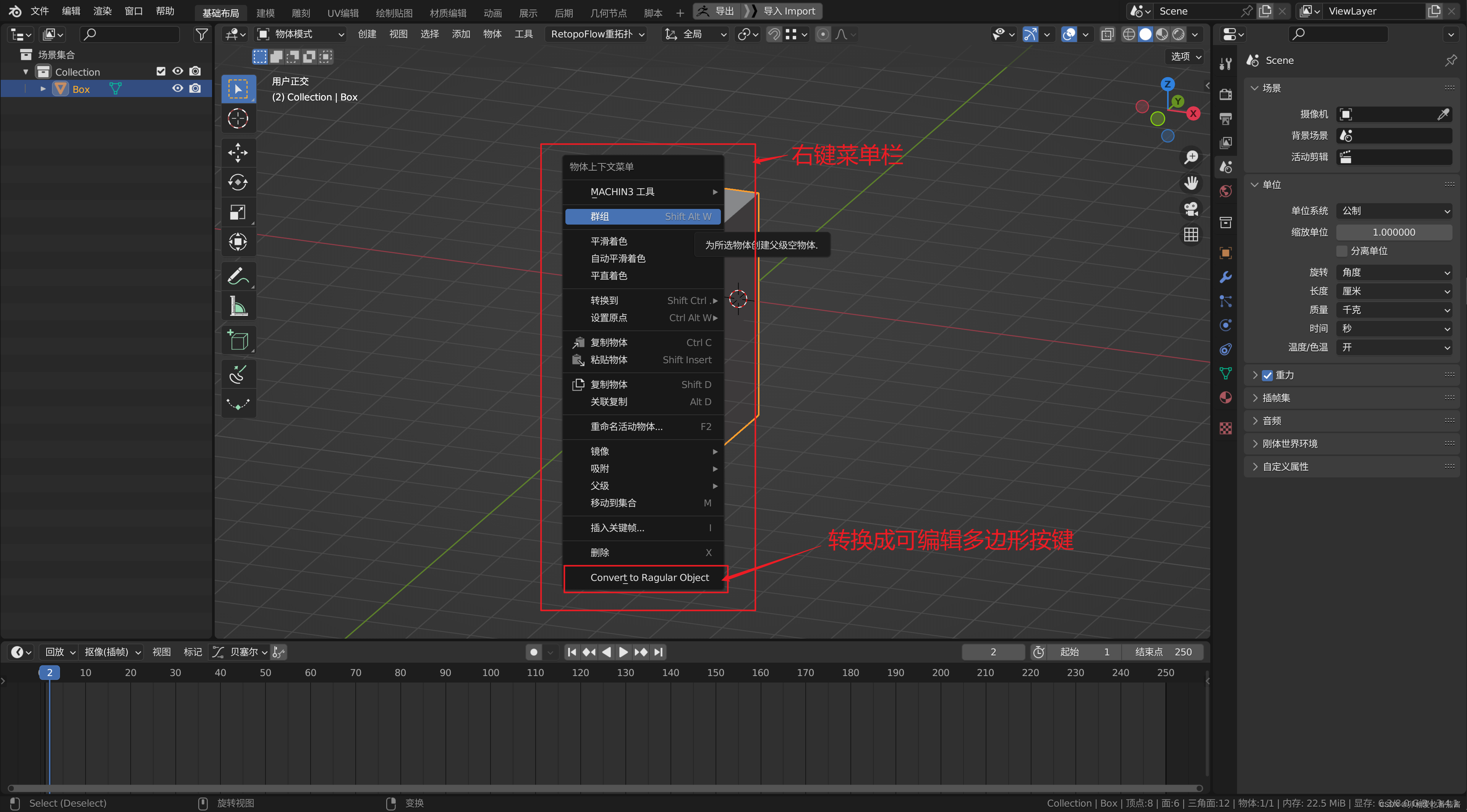Enable 分离单位 checkbox
Image resolution: width=1467 pixels, height=812 pixels.
pos(1342,251)
